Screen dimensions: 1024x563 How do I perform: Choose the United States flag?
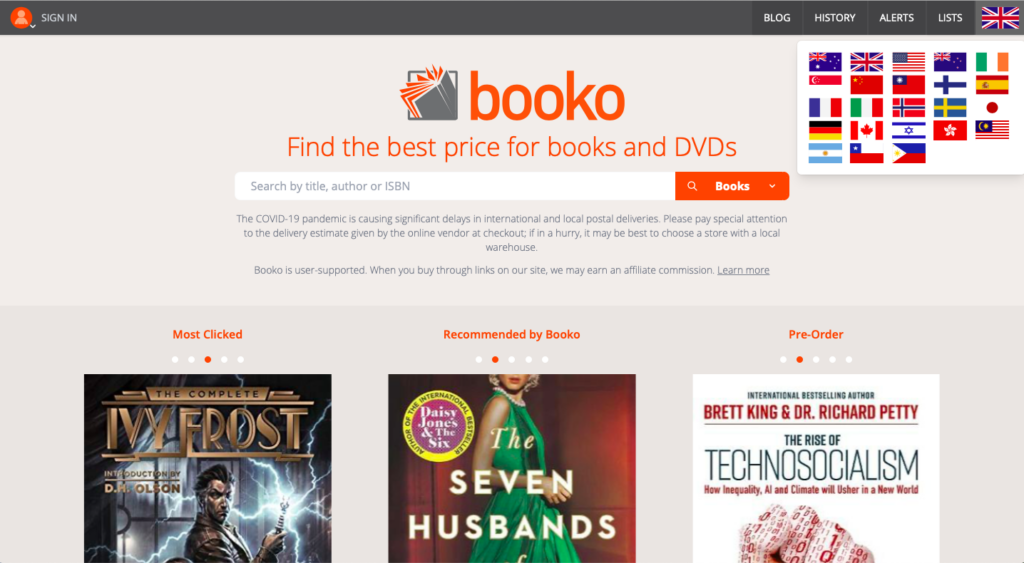[x=908, y=61]
